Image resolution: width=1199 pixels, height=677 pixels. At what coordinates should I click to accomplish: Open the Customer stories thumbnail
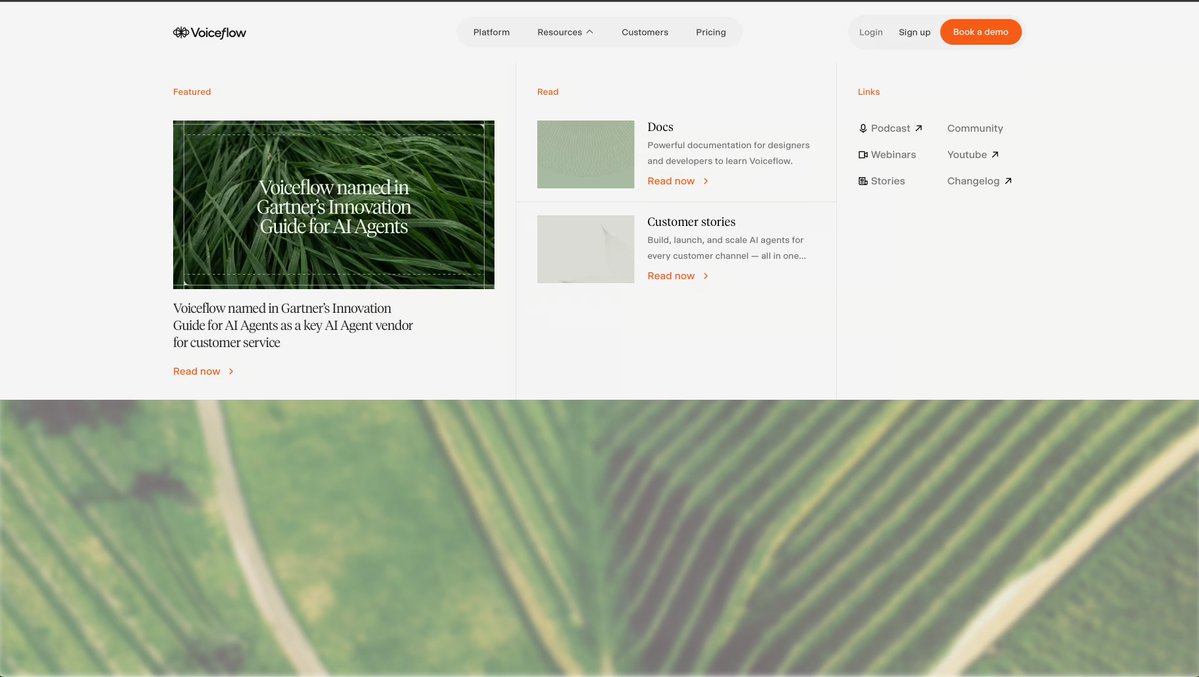[x=586, y=249]
